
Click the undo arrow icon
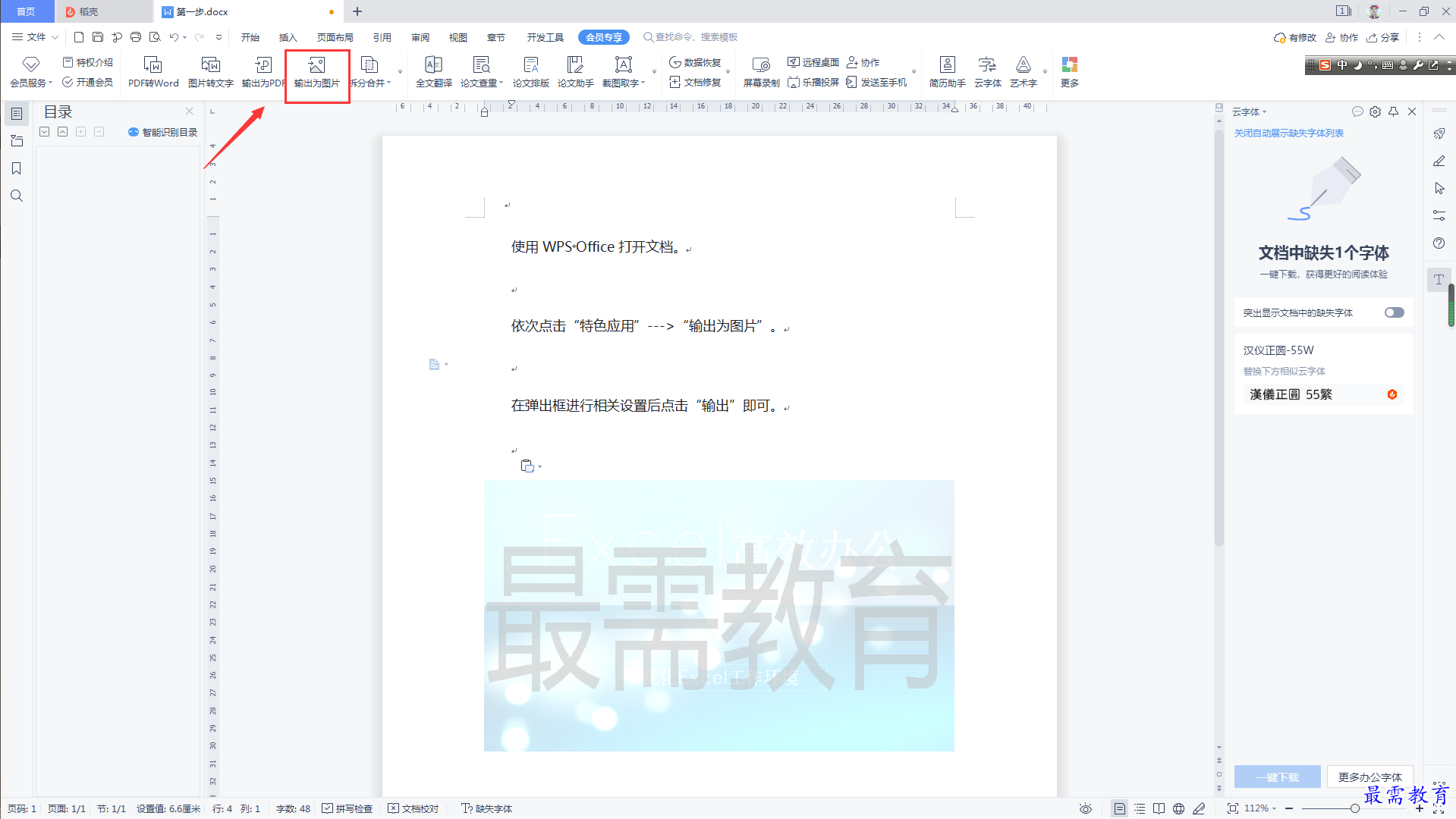coord(174,37)
